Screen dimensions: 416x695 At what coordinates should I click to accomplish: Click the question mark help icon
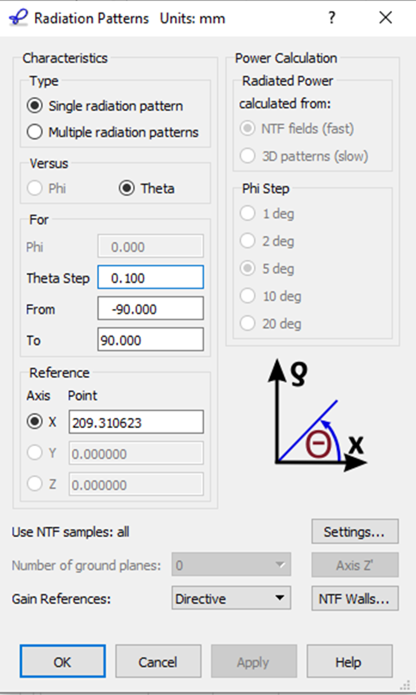coord(331,18)
